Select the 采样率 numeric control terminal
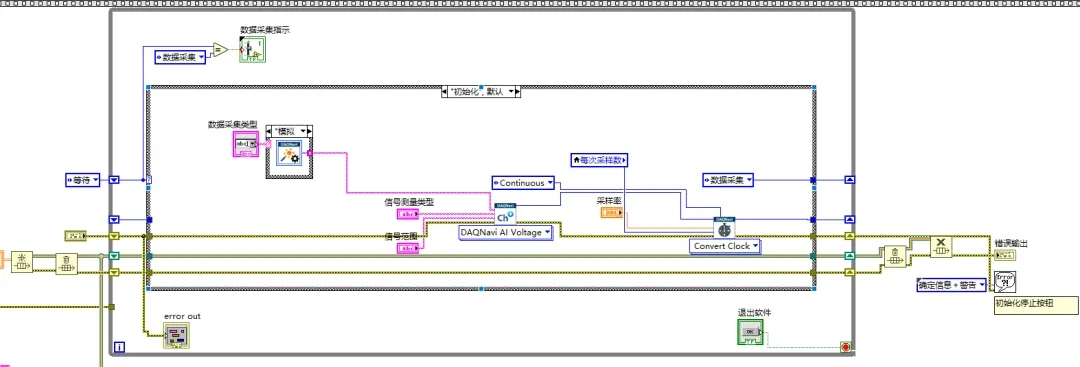This screenshot has height=367, width=1080. [x=610, y=214]
